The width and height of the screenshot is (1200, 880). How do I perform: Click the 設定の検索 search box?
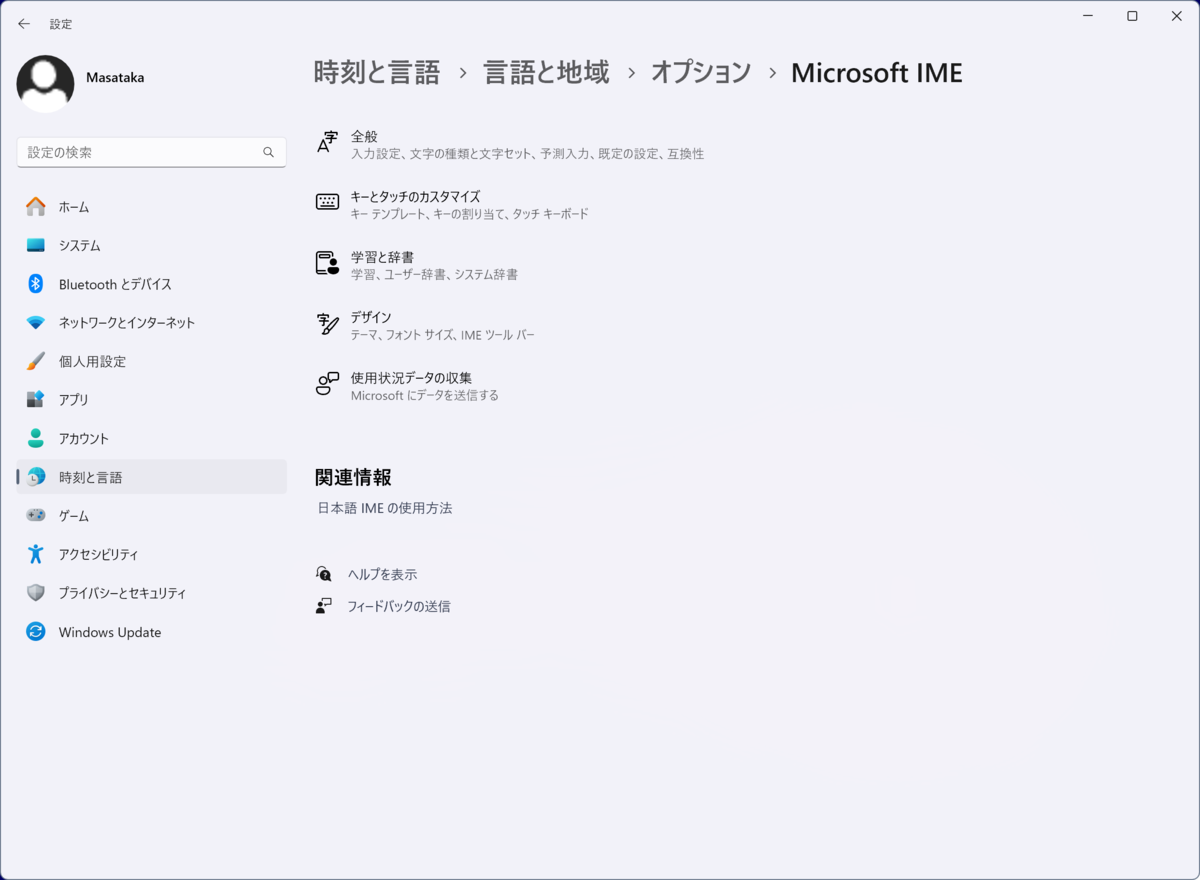152,152
